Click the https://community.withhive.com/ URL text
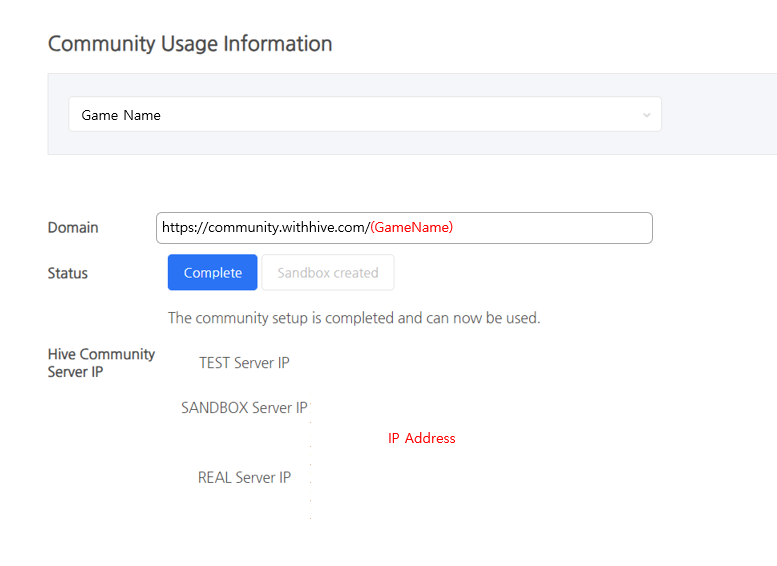Screen dimensions: 777x566 (266, 227)
